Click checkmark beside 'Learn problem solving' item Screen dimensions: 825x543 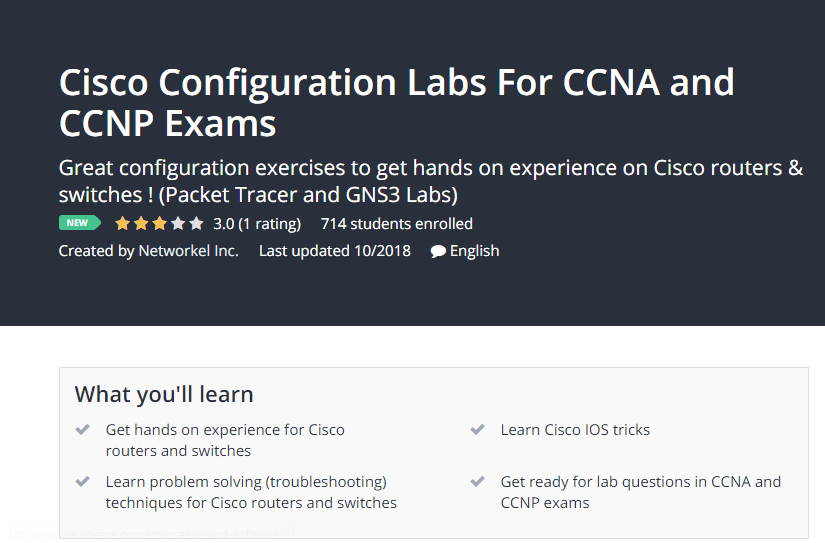(x=83, y=482)
